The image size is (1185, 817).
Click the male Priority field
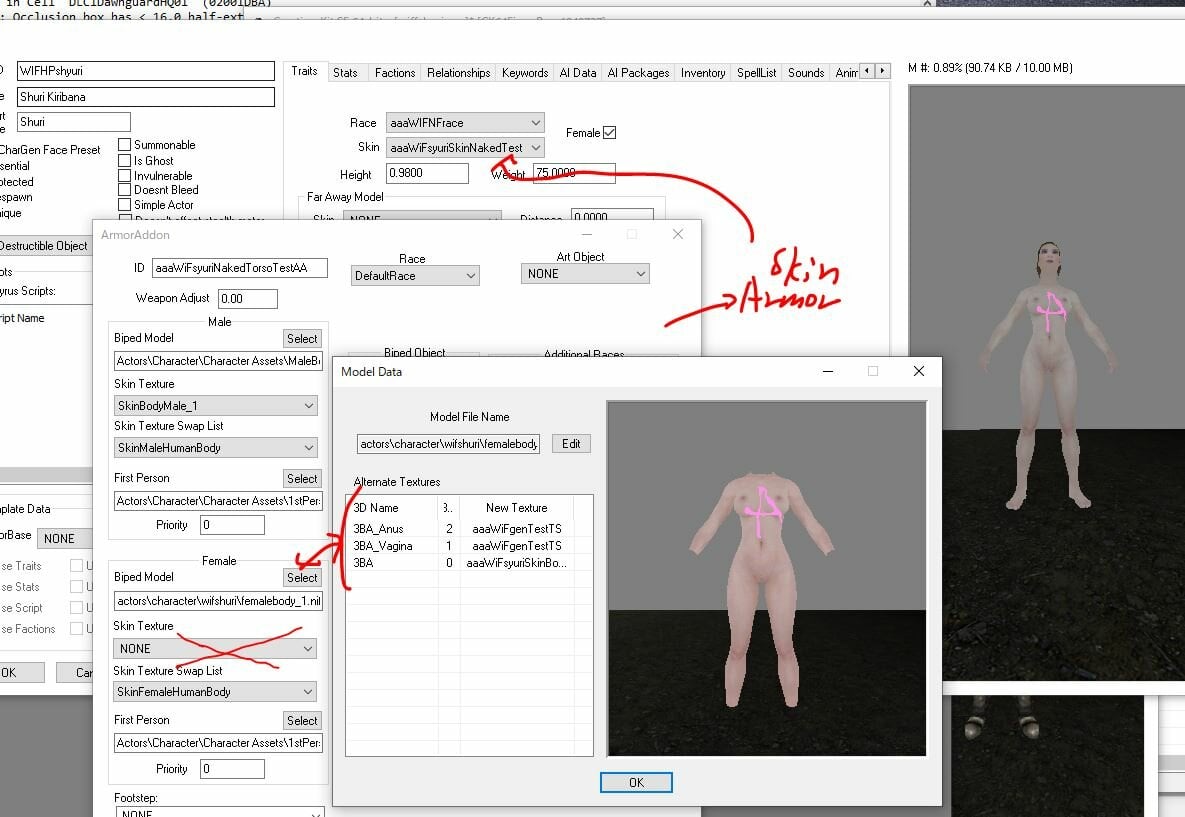[232, 525]
